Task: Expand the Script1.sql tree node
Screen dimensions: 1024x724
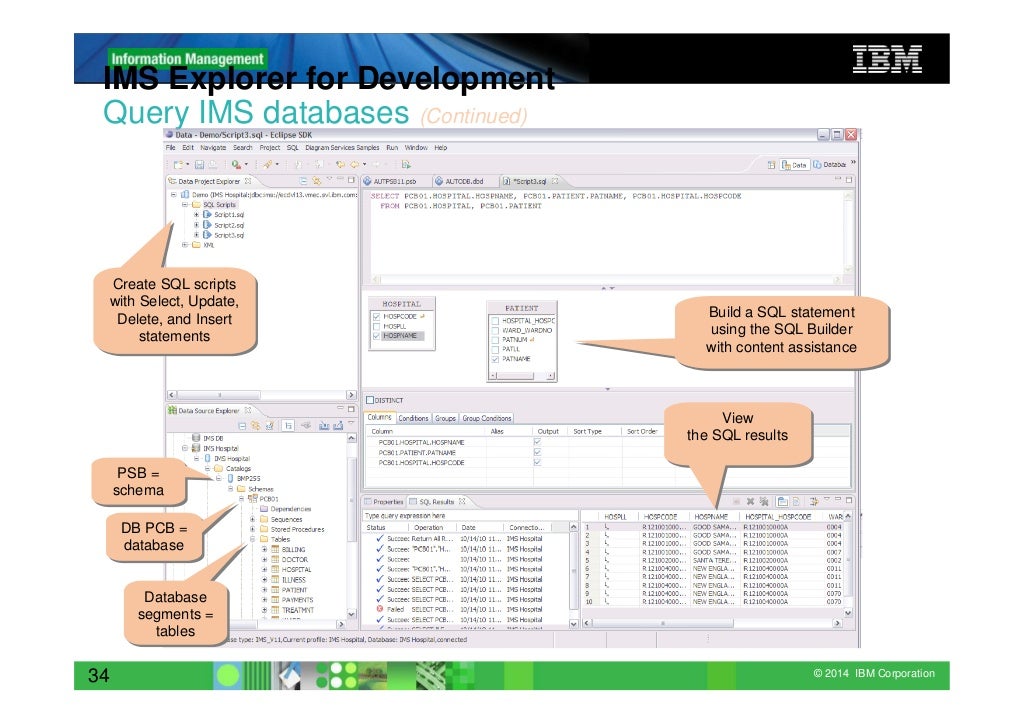Action: (196, 214)
